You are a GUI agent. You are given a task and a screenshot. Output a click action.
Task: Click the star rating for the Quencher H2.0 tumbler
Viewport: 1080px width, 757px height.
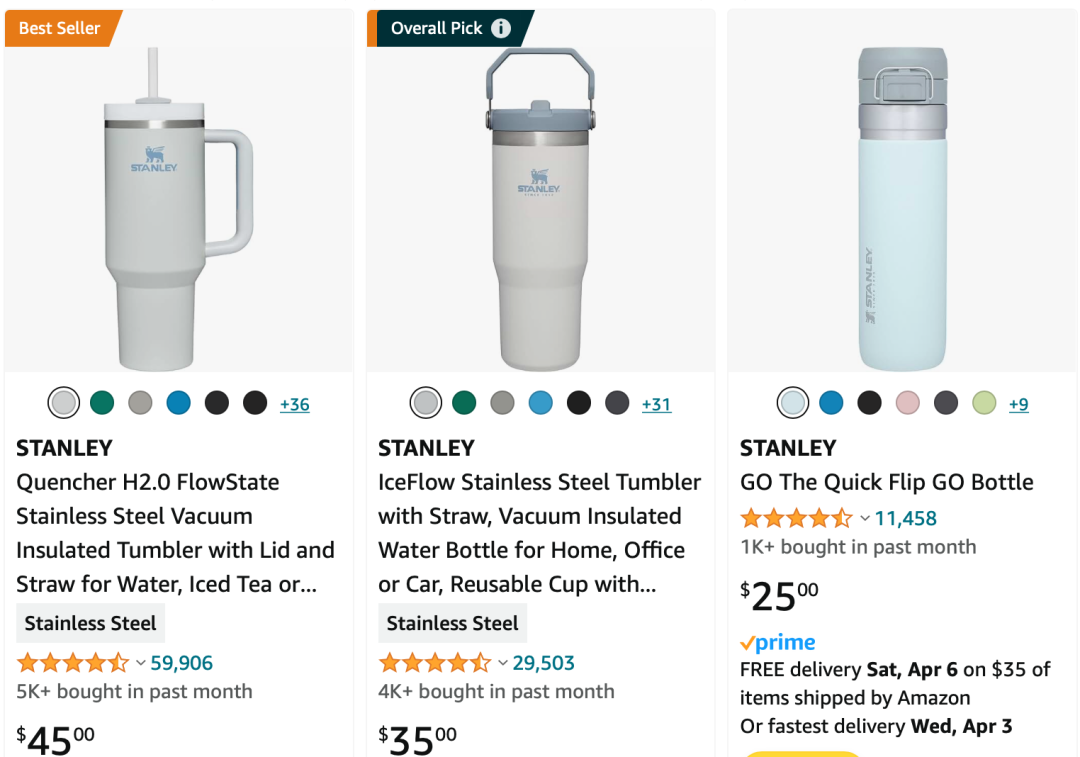pos(73,663)
